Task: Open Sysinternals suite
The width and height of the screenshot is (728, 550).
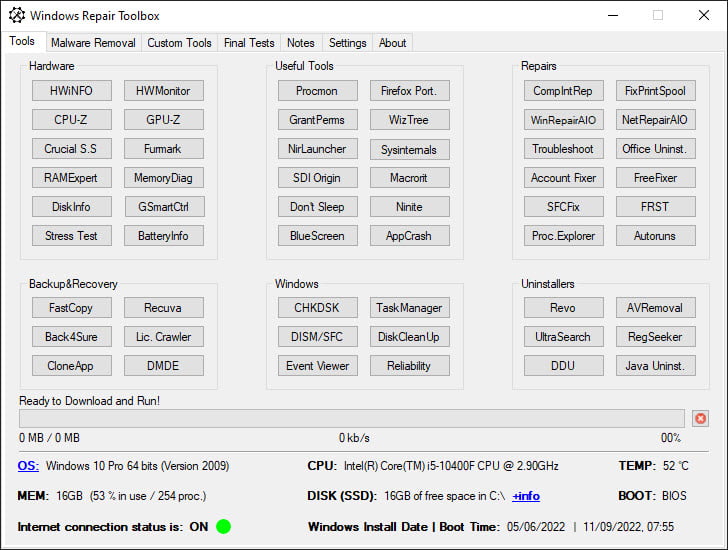Action: tap(410, 149)
